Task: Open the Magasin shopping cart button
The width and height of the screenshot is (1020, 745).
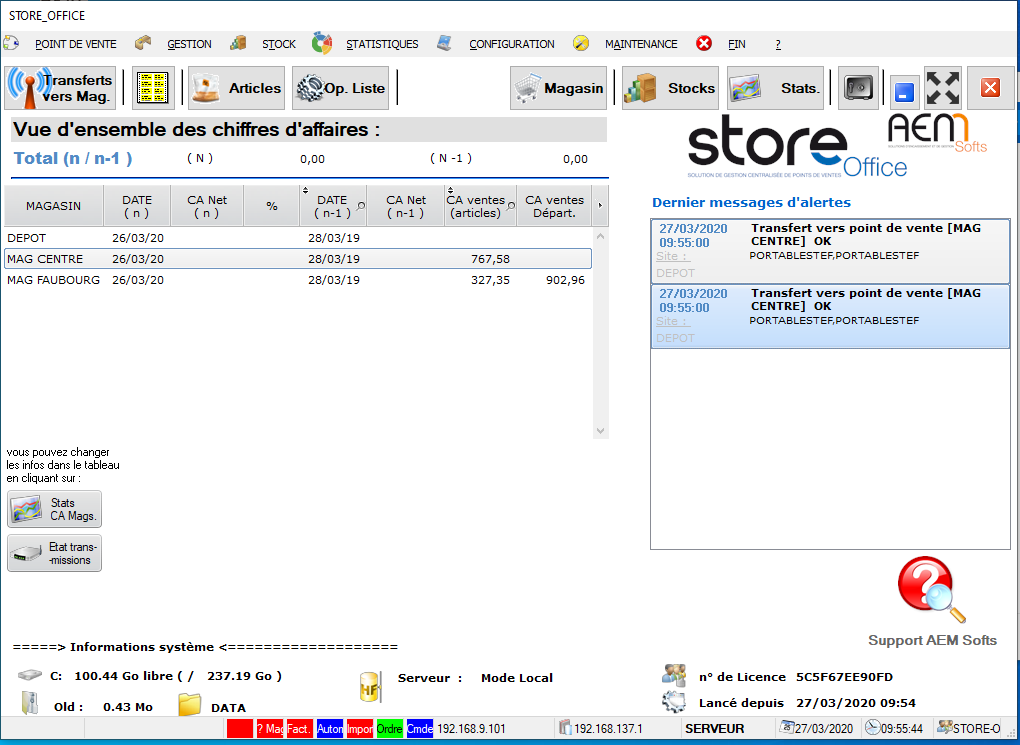Action: click(x=559, y=88)
